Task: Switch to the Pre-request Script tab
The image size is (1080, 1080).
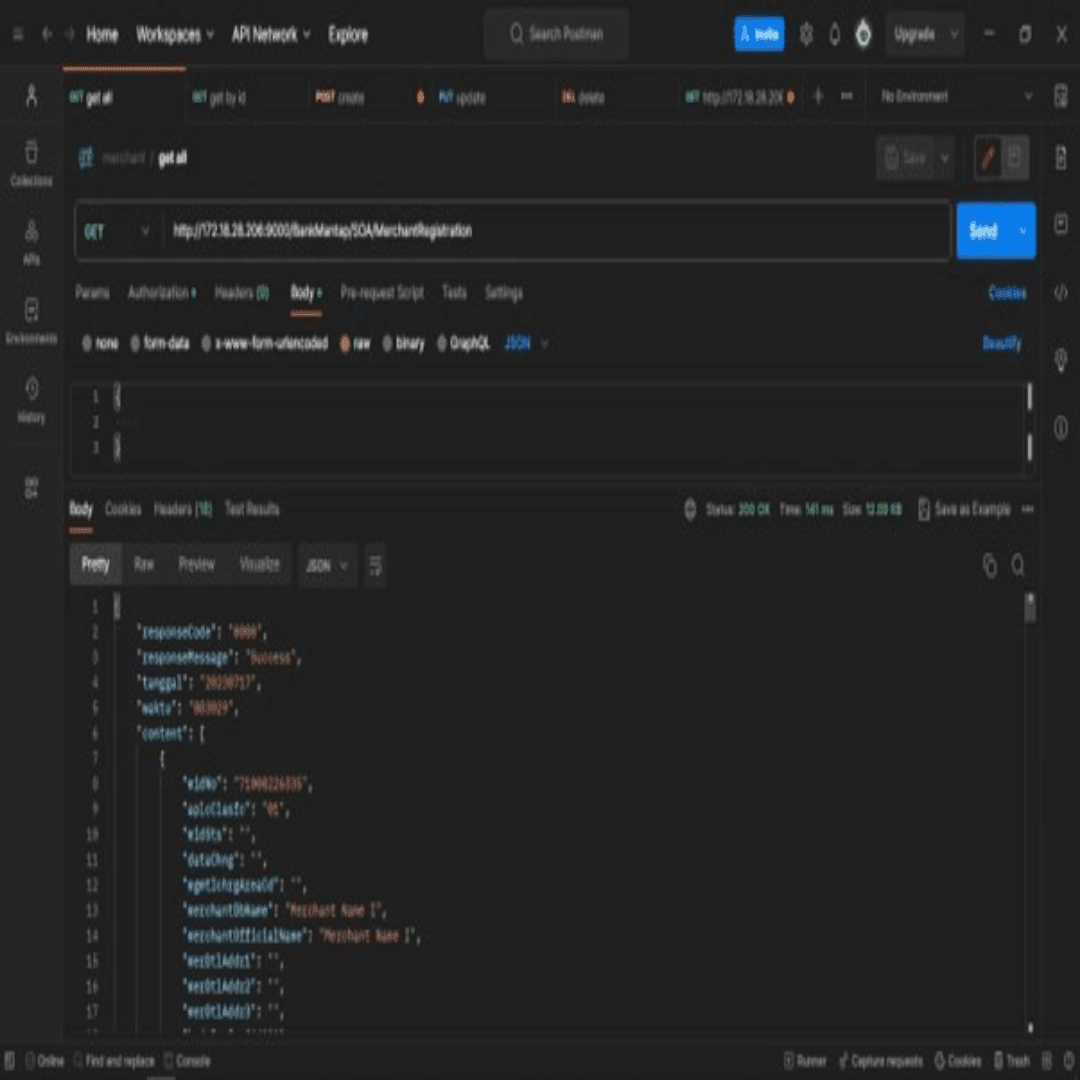Action: (382, 293)
